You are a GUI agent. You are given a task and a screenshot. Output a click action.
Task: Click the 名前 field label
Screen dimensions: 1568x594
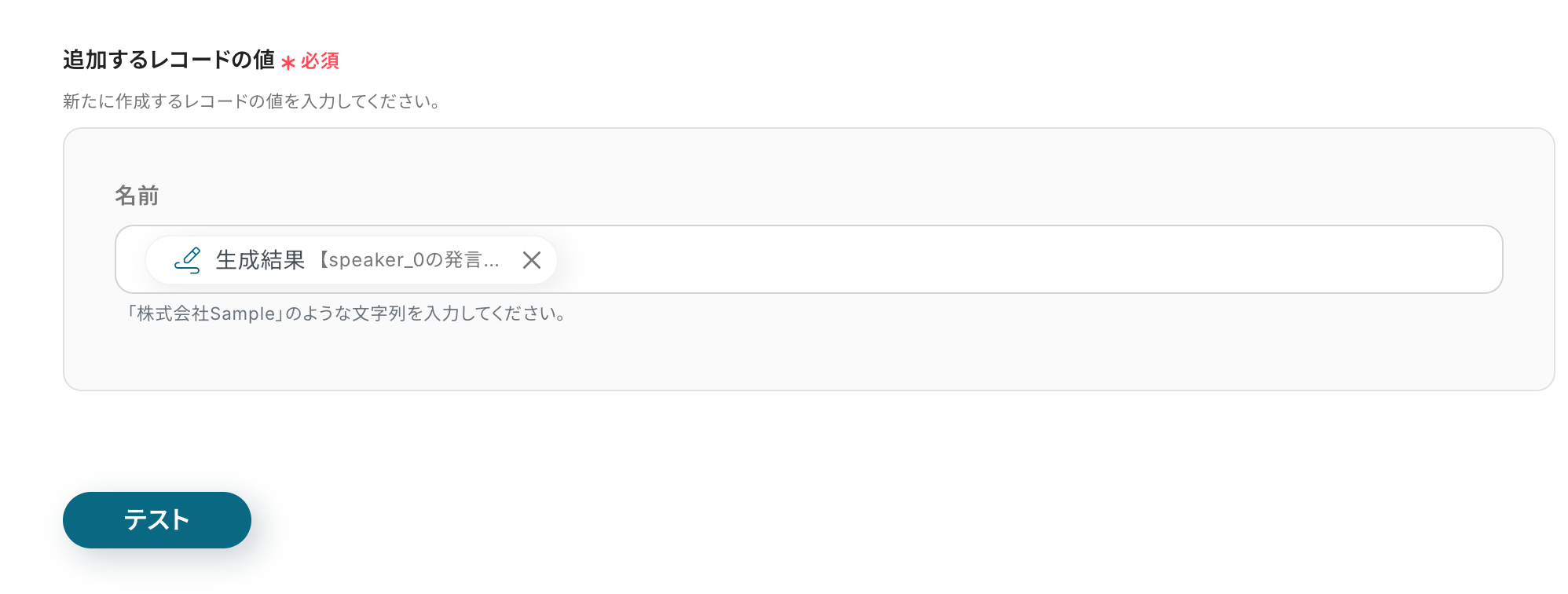(137, 196)
